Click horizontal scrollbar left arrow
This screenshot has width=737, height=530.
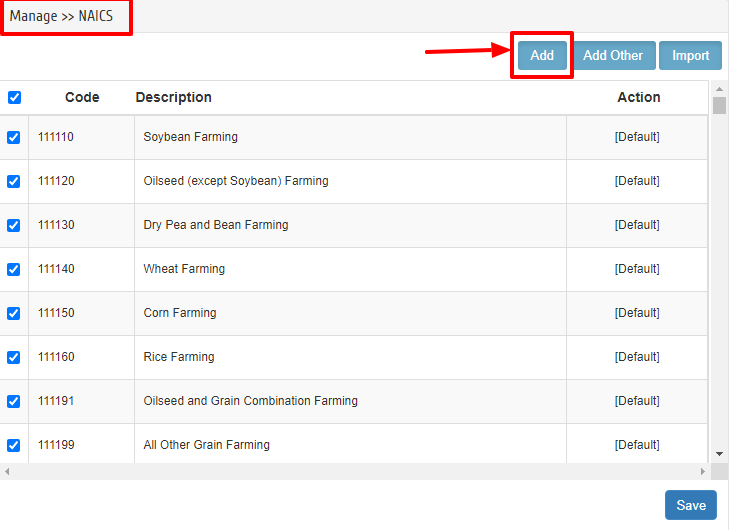point(7,471)
